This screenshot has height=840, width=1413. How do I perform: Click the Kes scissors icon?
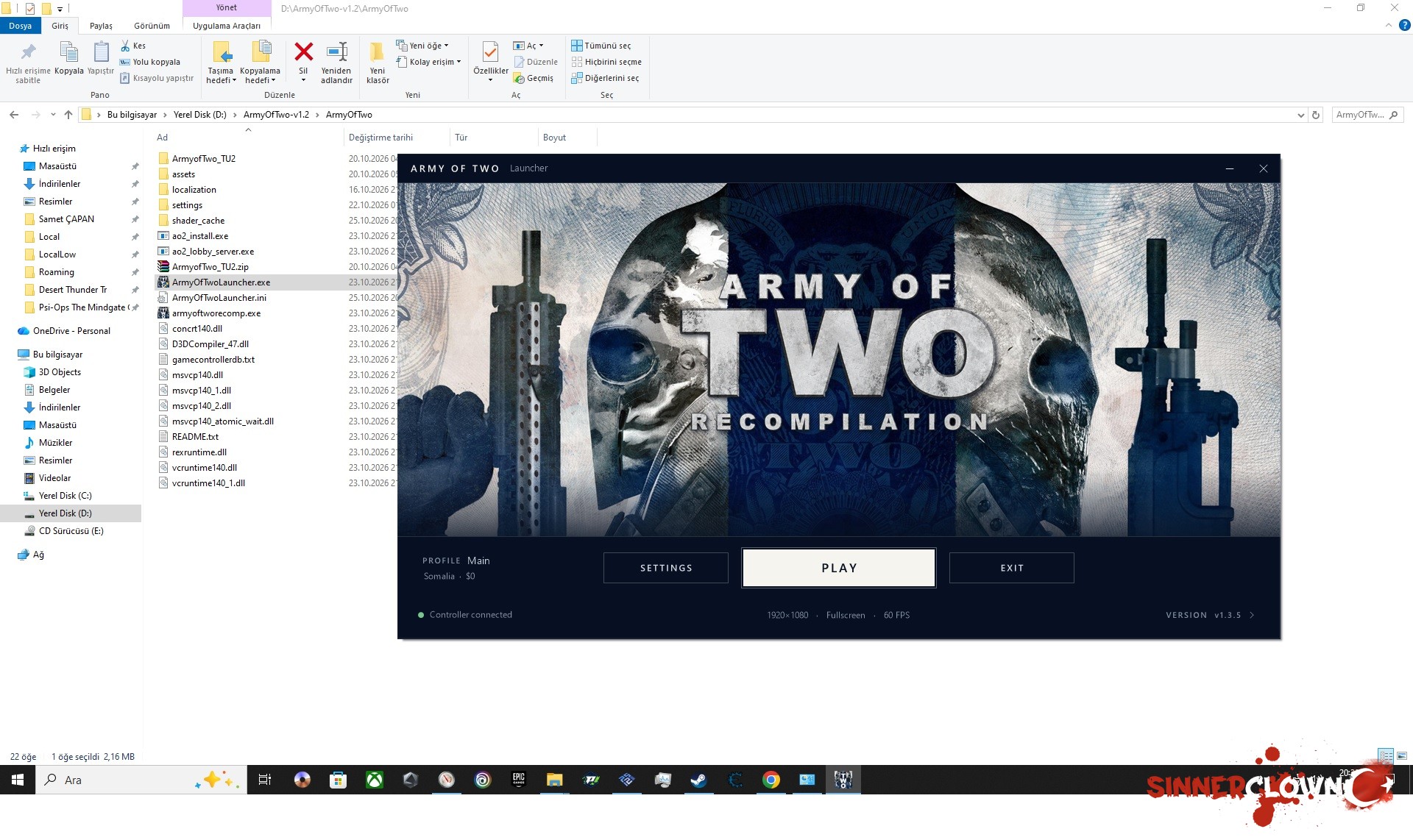(125, 46)
